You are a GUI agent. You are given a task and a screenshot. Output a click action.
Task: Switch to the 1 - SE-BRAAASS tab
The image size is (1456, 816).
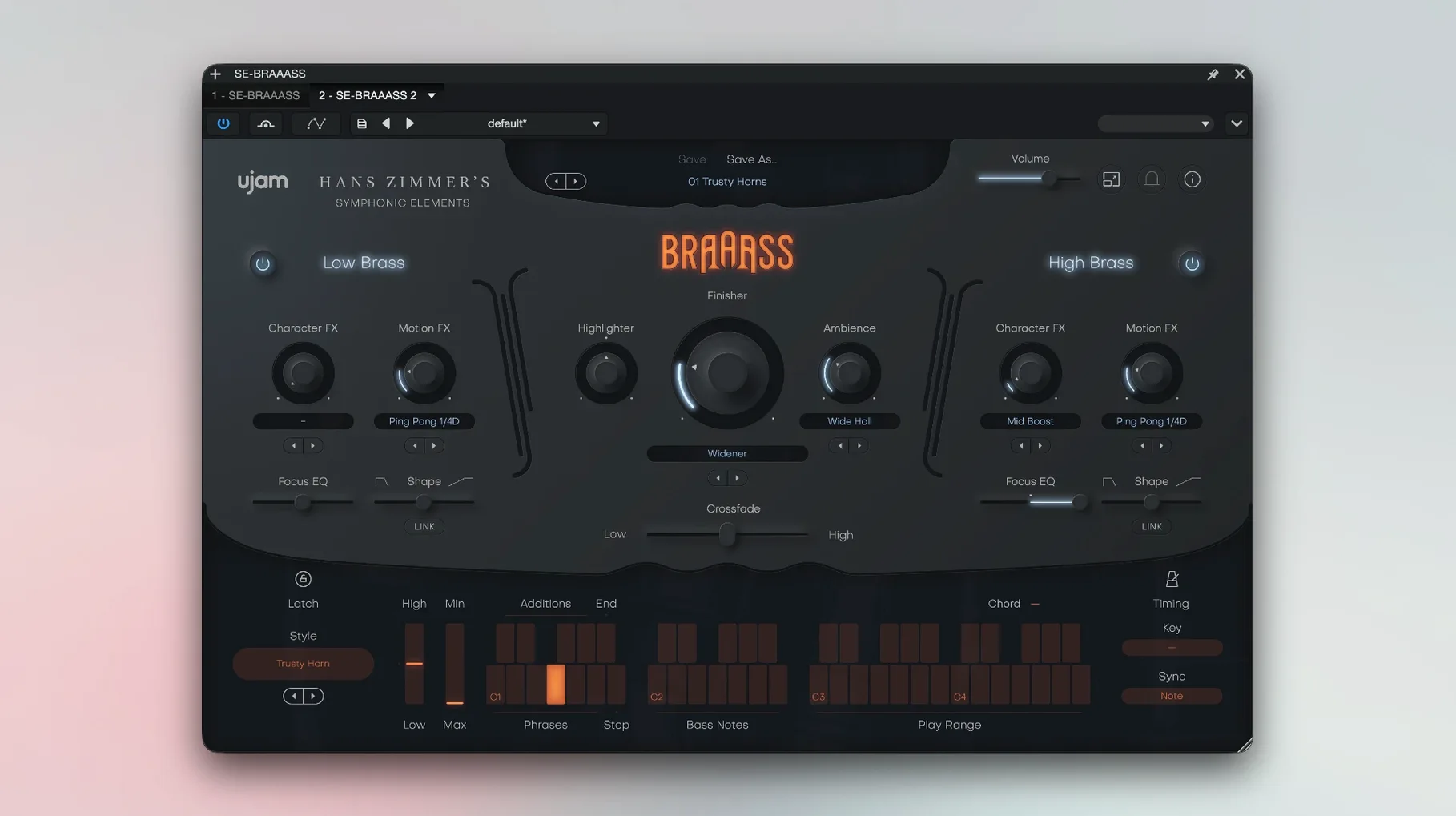[255, 95]
